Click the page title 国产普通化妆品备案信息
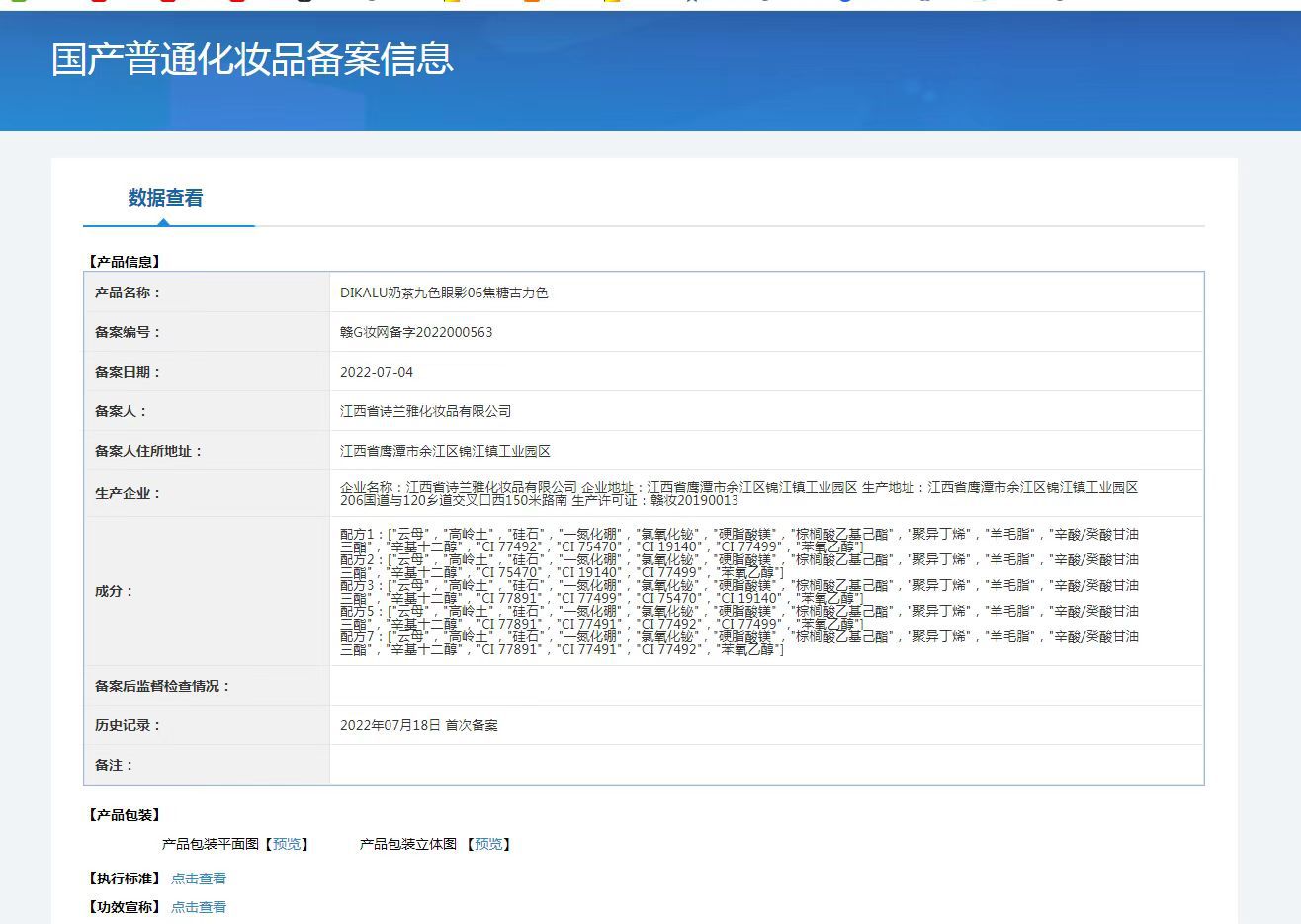 pyautogui.click(x=252, y=59)
